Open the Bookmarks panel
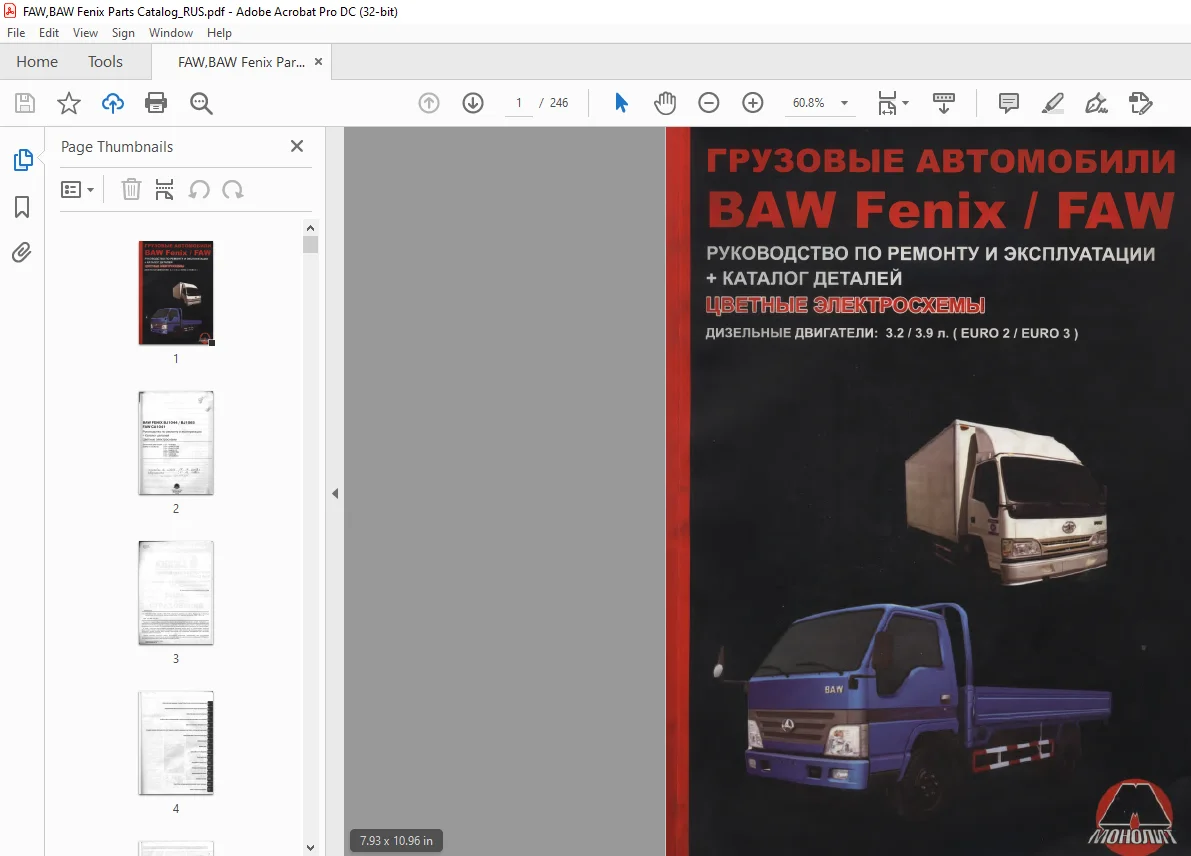 (22, 207)
